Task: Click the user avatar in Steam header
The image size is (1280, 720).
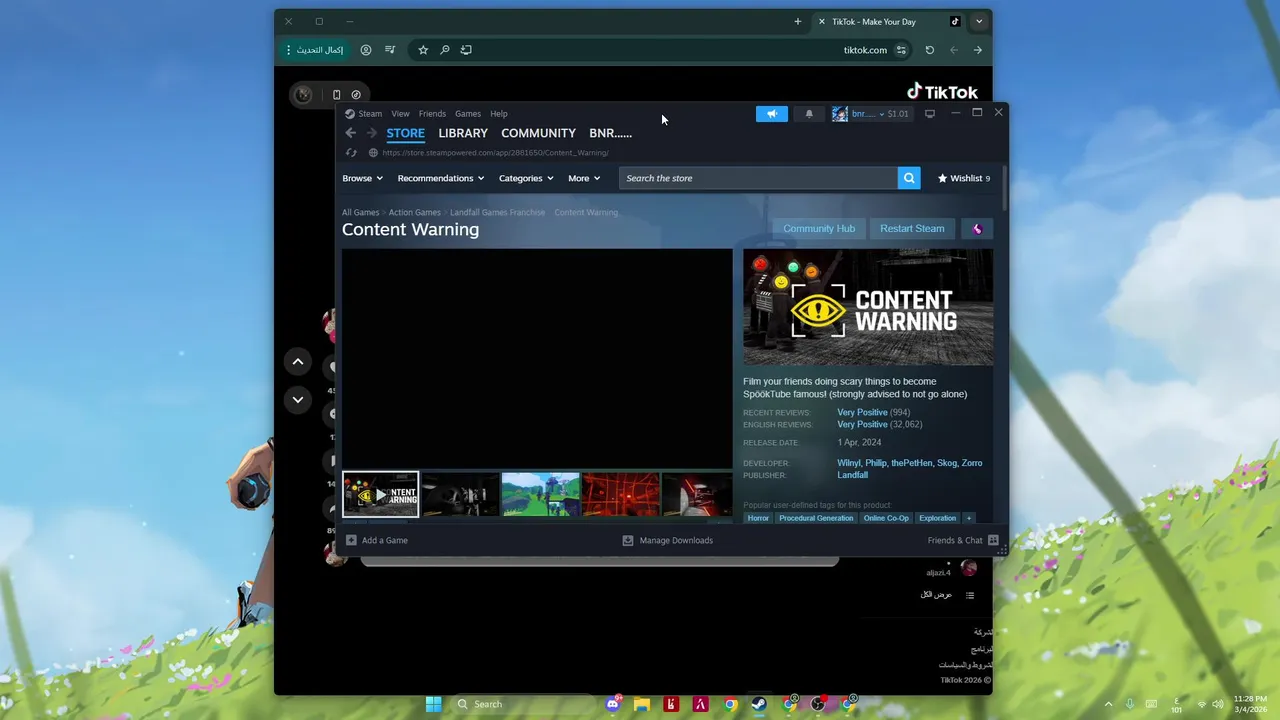Action: pos(840,114)
